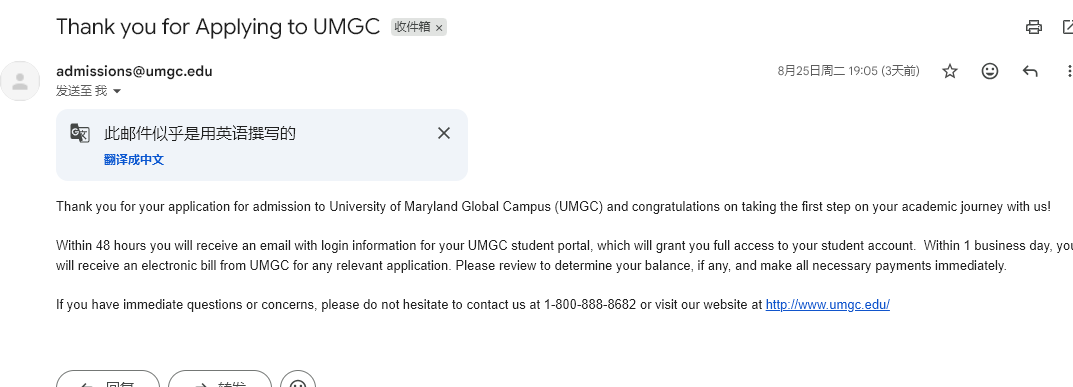Print this email using the printer icon

[x=1033, y=27]
